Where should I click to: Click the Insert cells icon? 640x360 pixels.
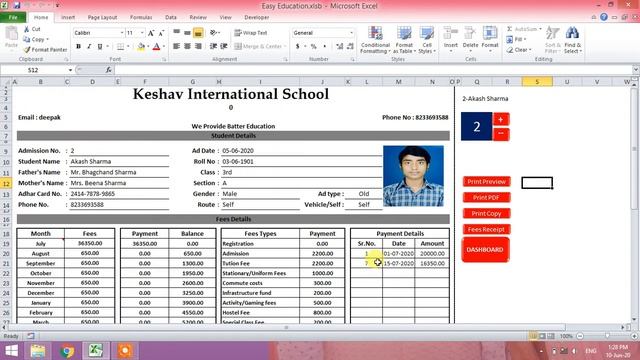tap(451, 33)
